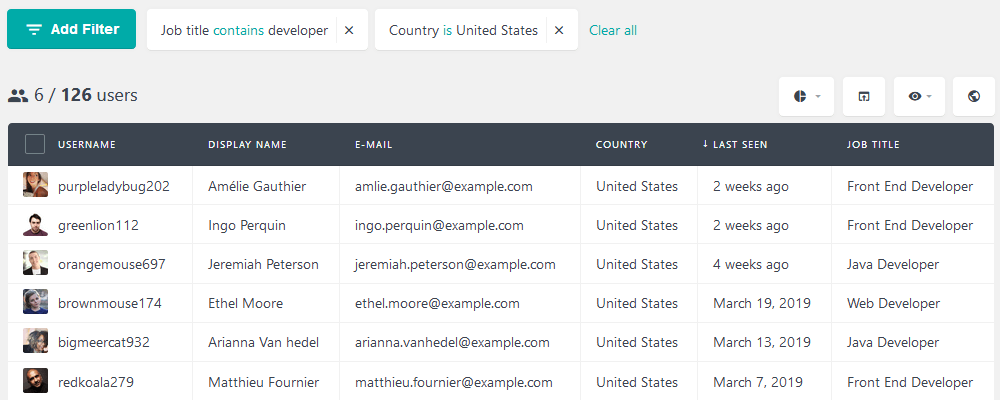1000x400 pixels.
Task: Open the Job title contains developer filter
Action: [x=244, y=30]
